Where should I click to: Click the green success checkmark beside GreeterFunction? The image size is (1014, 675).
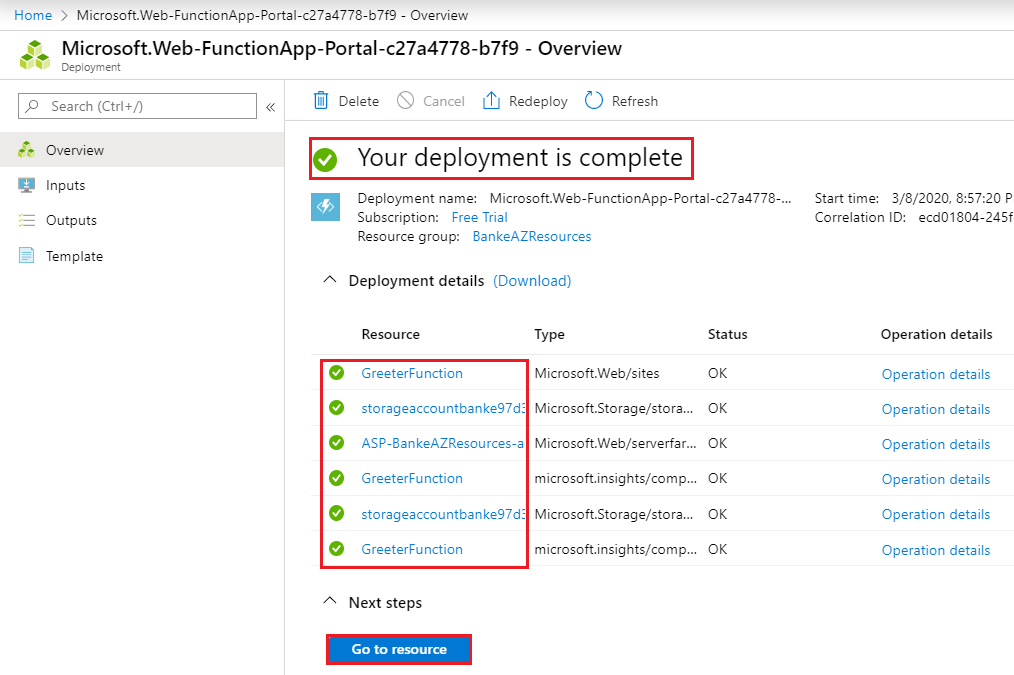[337, 372]
